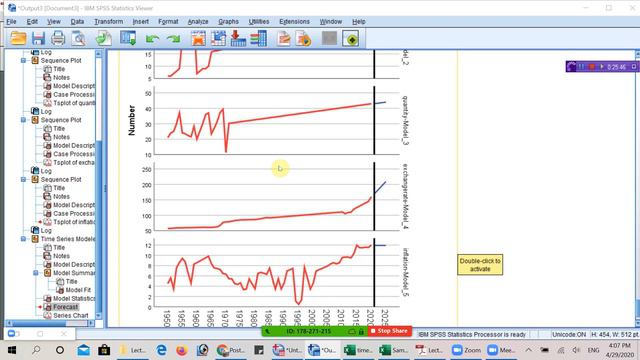Image resolution: width=640 pixels, height=360 pixels.
Task: Select Series Chart in the outline
Action: point(71,316)
